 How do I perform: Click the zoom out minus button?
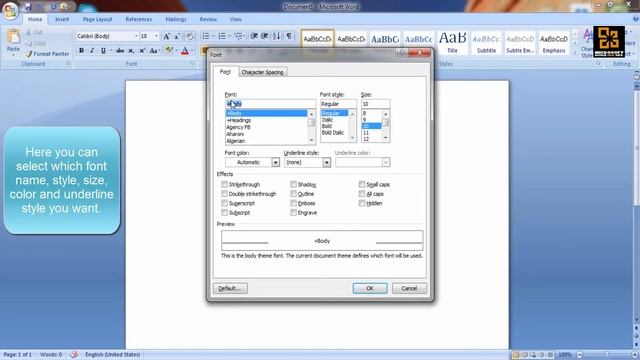[x=580, y=355]
